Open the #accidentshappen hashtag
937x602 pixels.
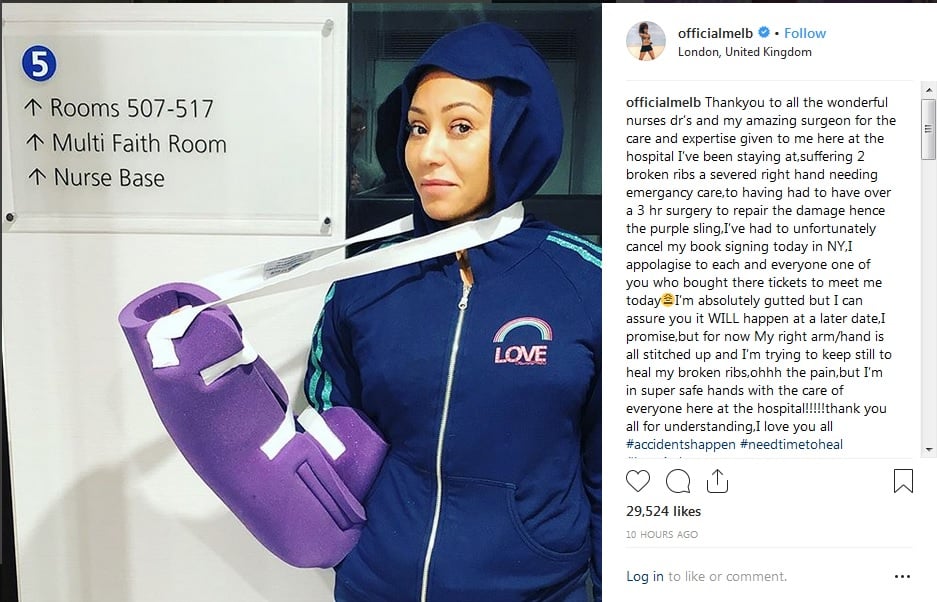point(681,444)
